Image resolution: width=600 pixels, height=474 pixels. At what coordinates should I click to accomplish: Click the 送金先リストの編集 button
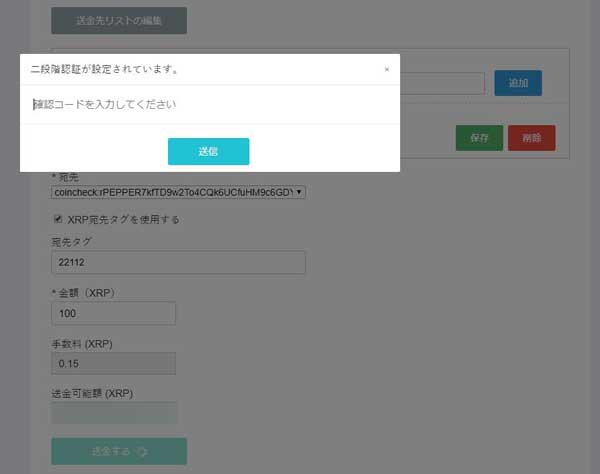click(118, 20)
